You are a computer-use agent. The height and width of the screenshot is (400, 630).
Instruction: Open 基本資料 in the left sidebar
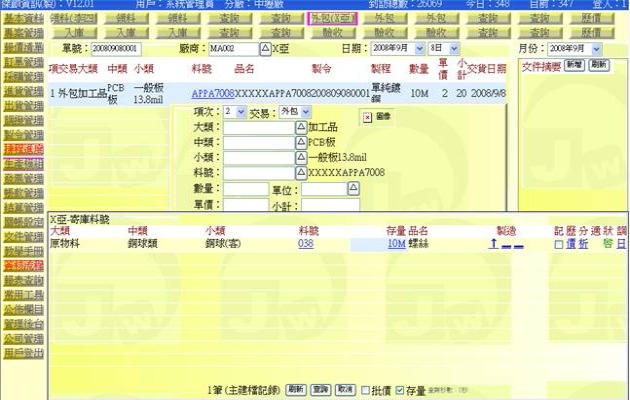point(22,19)
